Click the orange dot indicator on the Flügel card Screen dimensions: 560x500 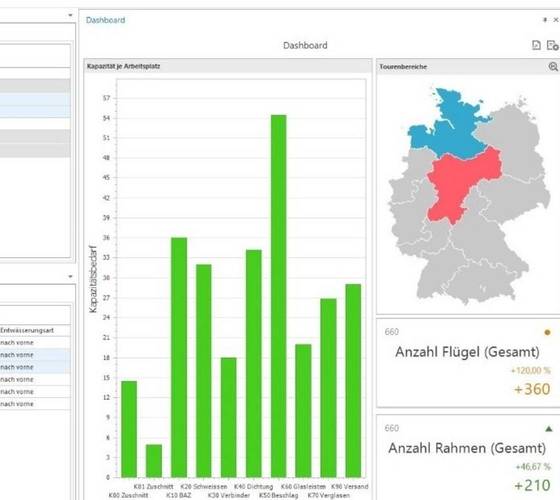(x=547, y=332)
